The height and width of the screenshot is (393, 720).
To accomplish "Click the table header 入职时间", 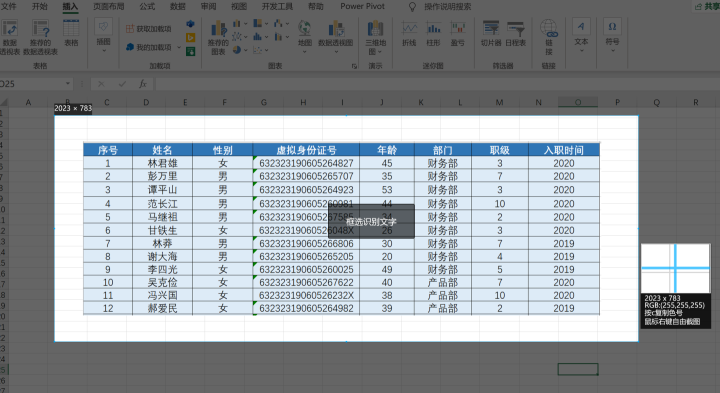I will pos(564,150).
